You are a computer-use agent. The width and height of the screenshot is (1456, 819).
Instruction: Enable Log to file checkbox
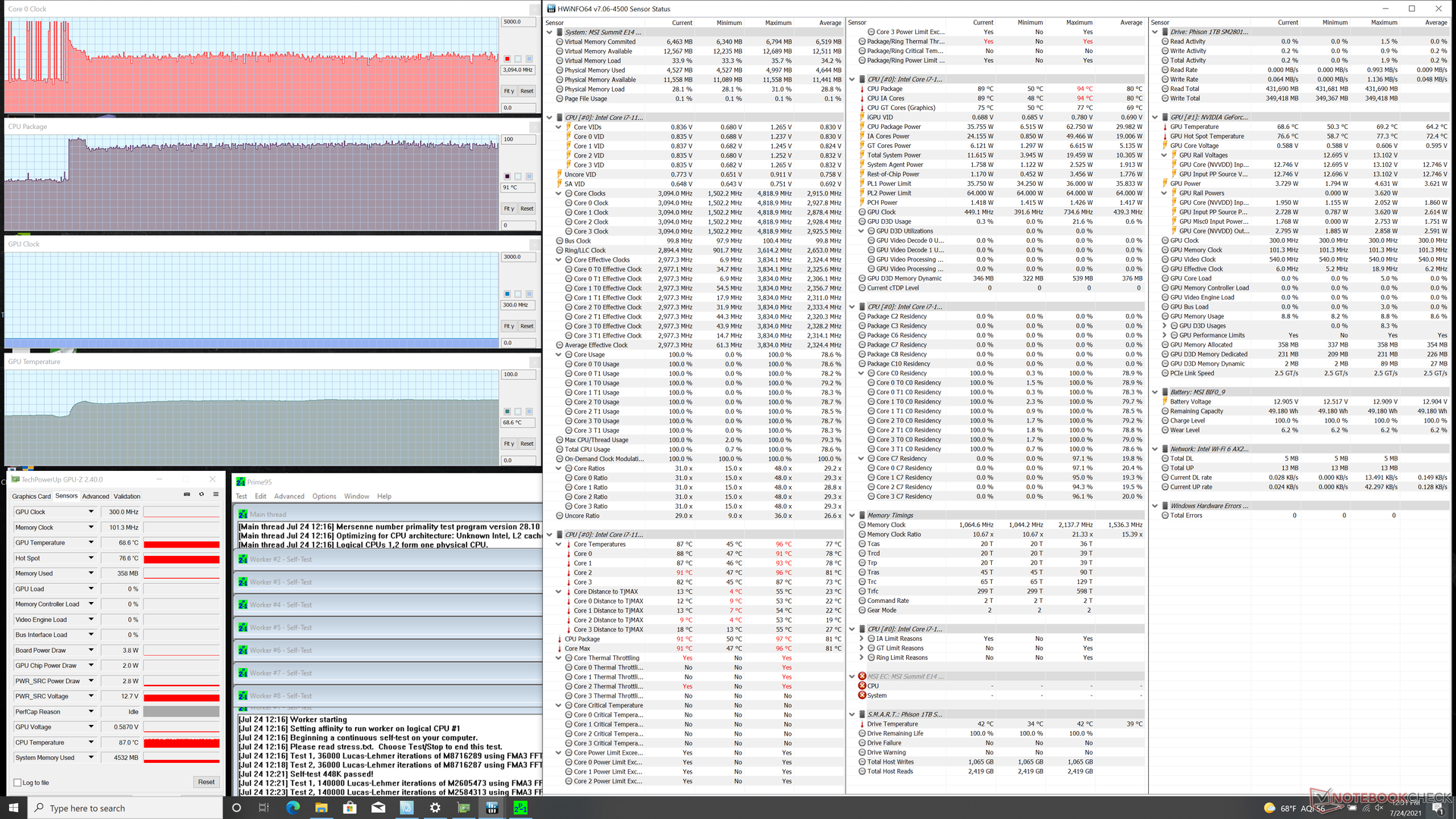click(17, 783)
